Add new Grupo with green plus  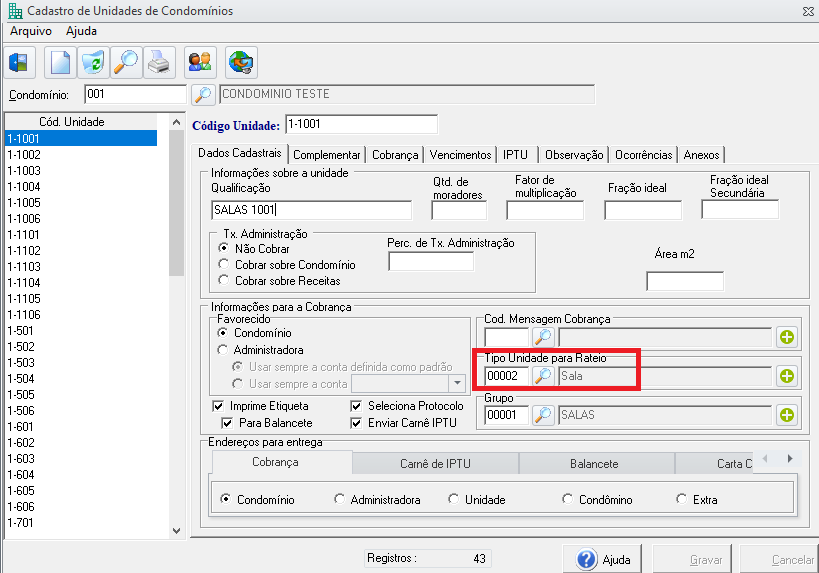787,415
